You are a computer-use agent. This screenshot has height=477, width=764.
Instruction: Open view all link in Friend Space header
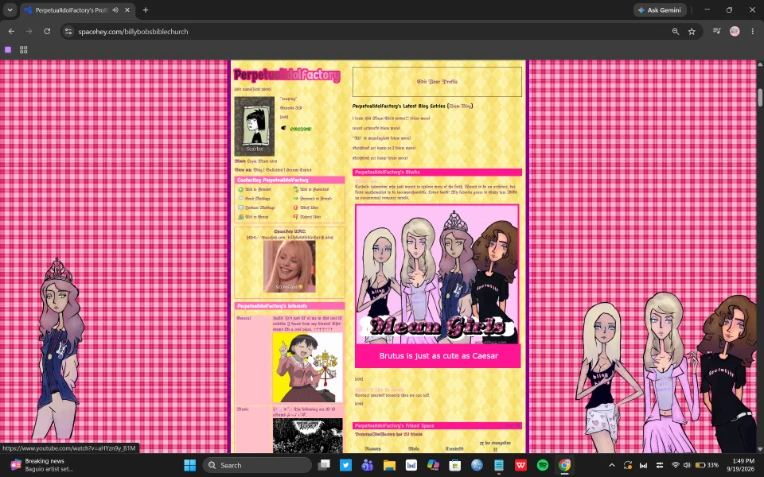[x=513, y=425]
